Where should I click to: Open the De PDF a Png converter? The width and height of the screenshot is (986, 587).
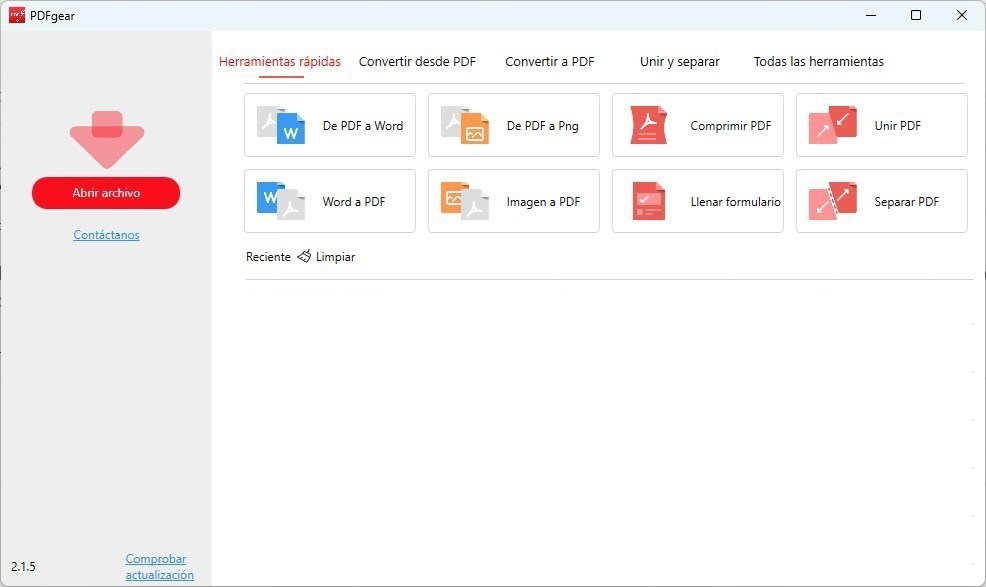(x=513, y=125)
